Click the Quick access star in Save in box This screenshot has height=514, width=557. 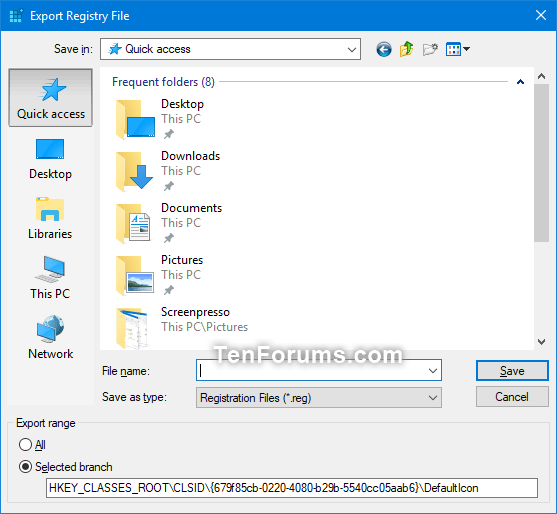click(115, 49)
